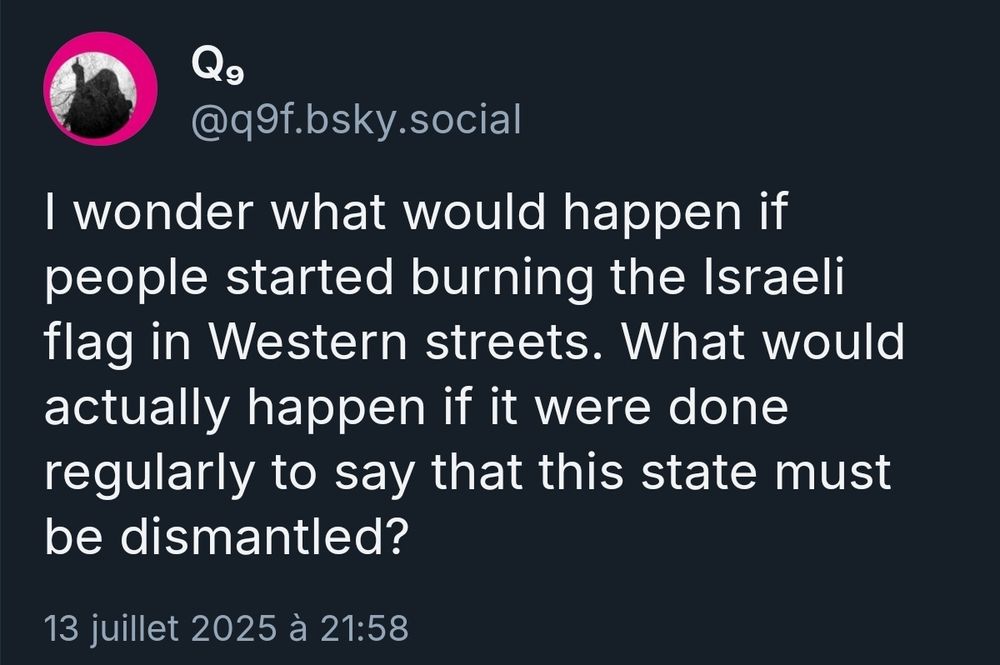Click the 21:58 time in the timestamp

365,628
